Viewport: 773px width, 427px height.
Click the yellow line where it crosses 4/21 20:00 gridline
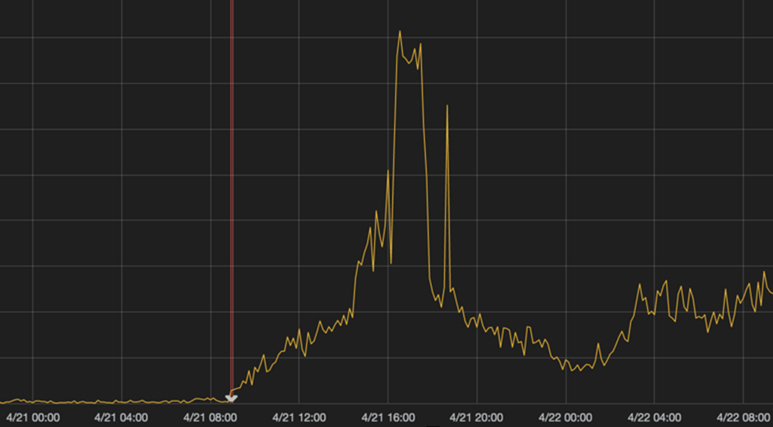click(477, 323)
